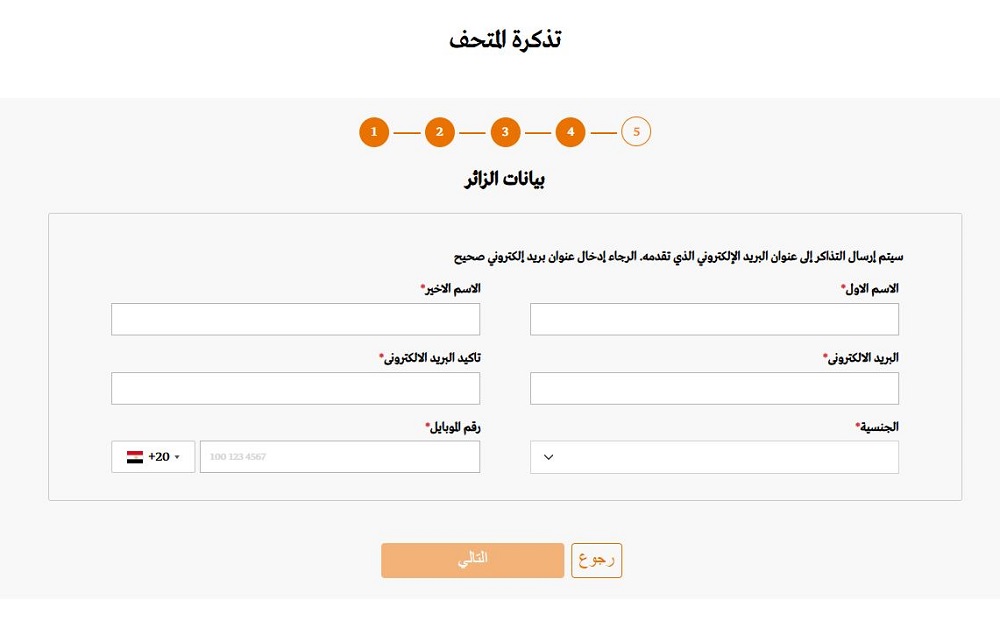Expand the الجنسية nationality dropdown
Image resolution: width=1000 pixels, height=642 pixels.
tap(714, 457)
